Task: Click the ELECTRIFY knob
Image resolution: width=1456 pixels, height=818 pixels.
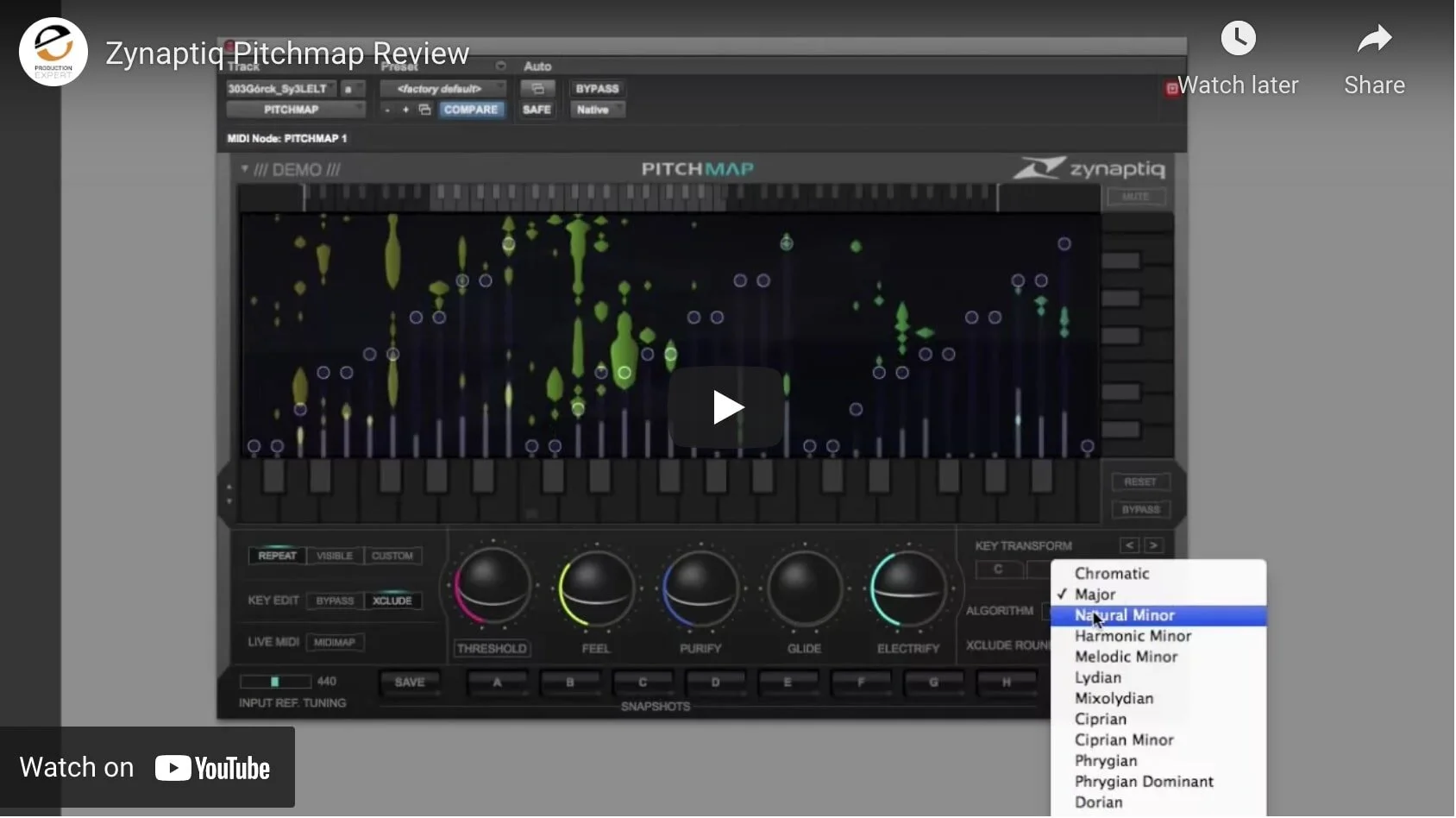Action: tap(908, 588)
